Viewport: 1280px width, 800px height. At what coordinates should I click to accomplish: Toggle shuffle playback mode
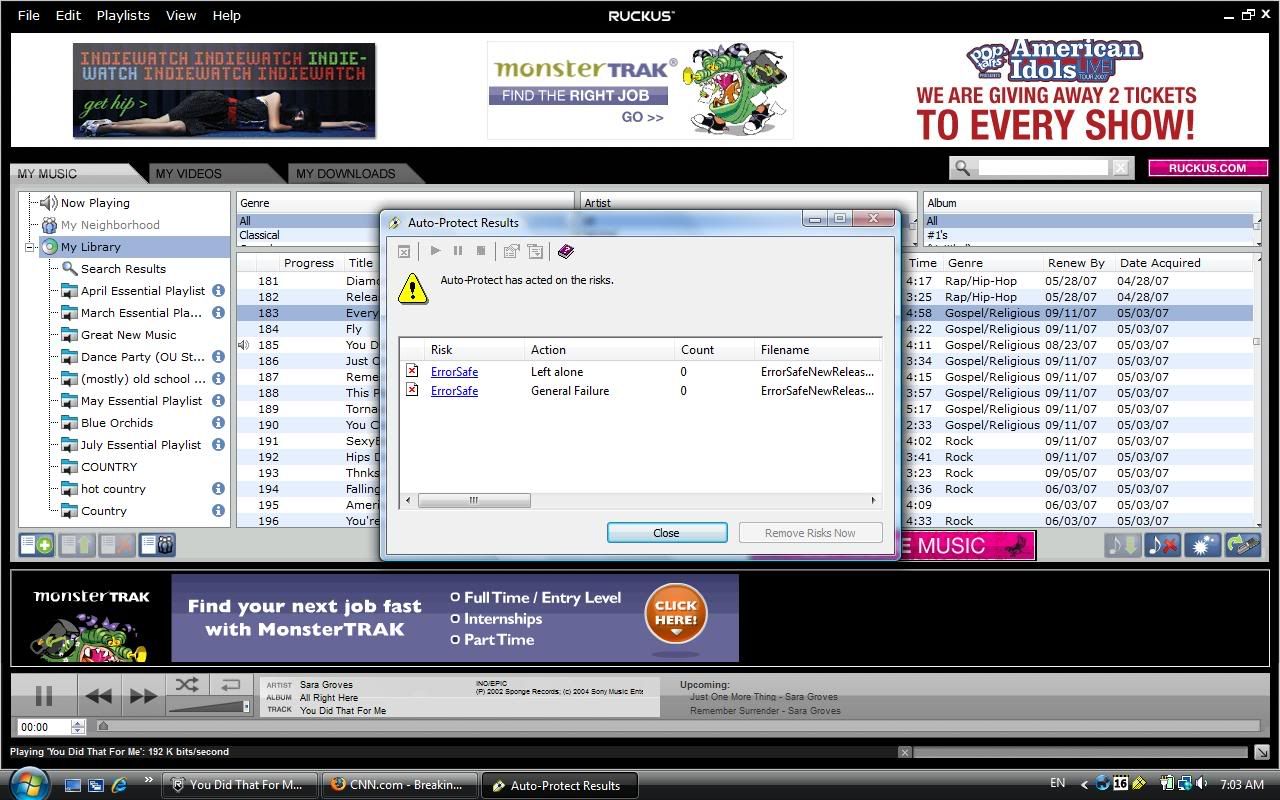187,685
